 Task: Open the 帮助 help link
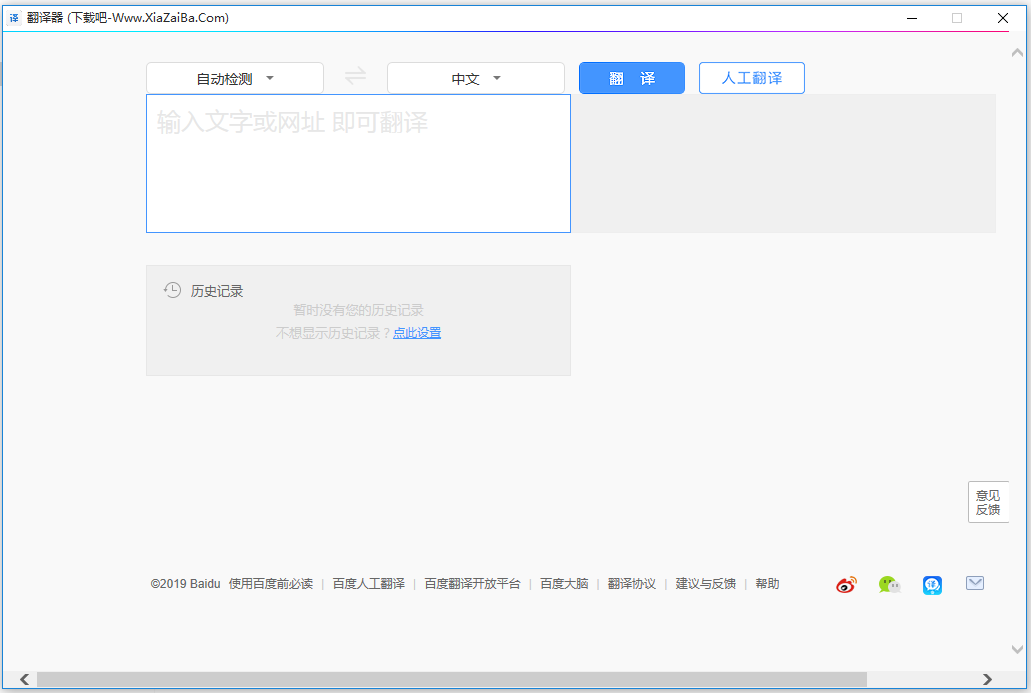[767, 584]
